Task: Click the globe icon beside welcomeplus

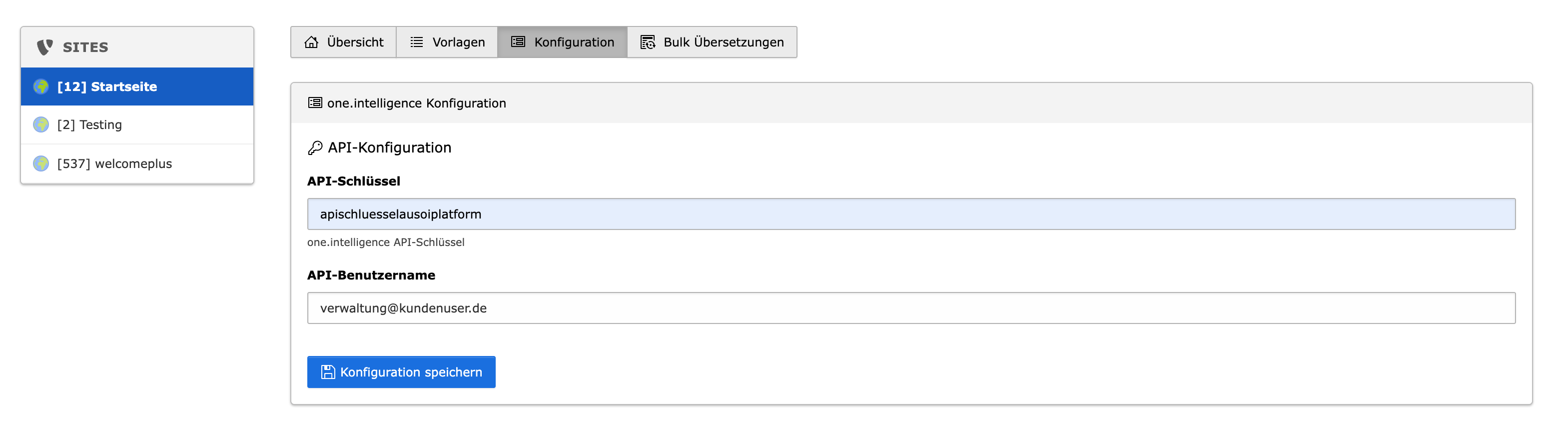Action: coord(41,163)
